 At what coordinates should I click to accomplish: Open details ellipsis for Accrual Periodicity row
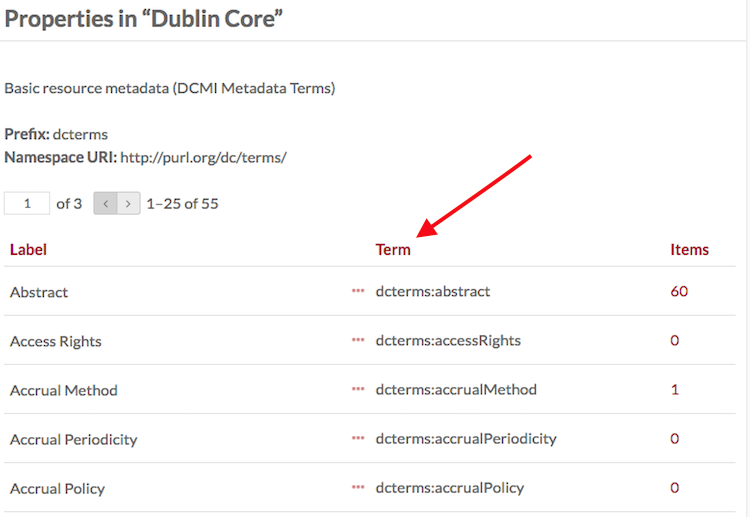coord(358,438)
